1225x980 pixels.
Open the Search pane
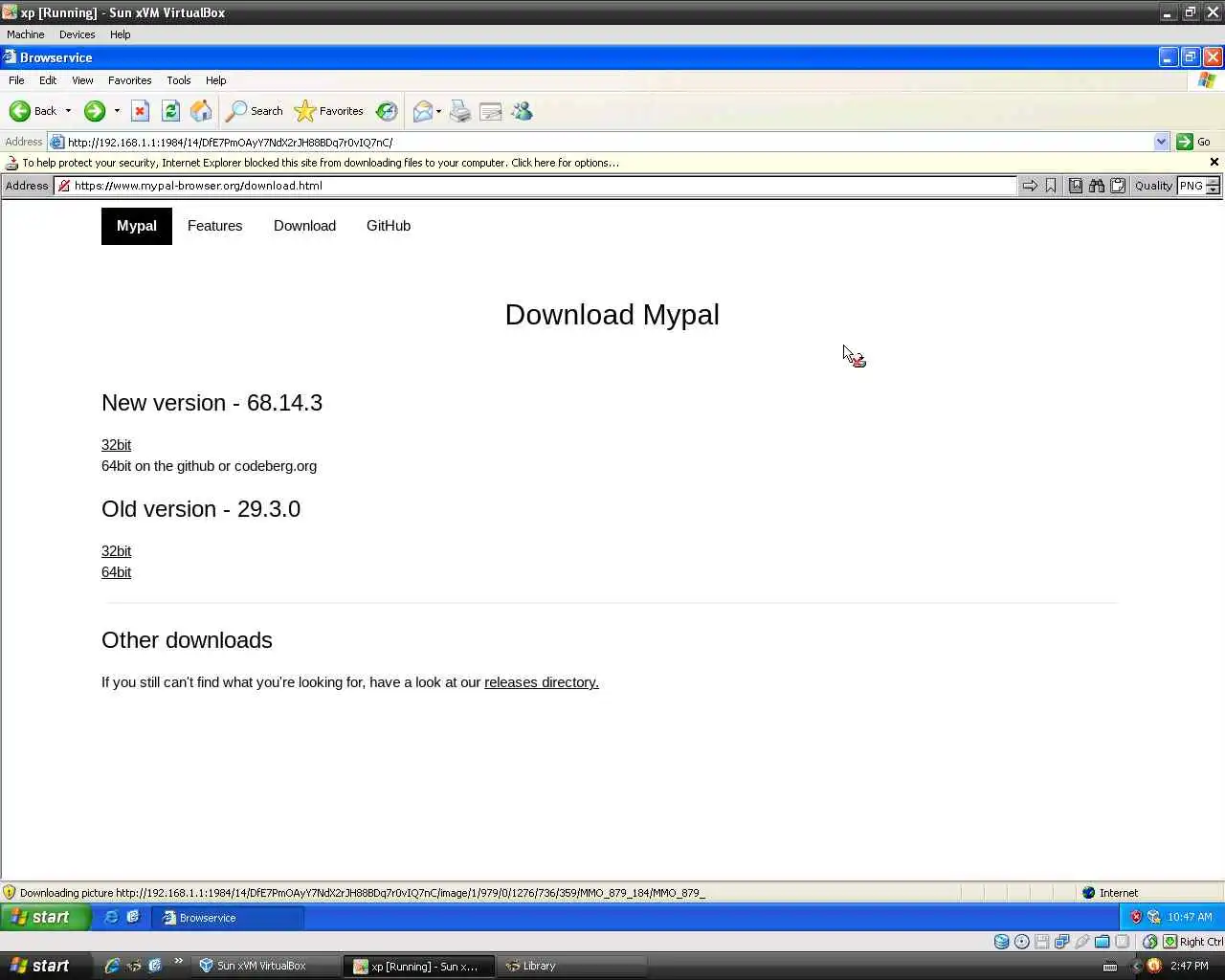(x=254, y=111)
